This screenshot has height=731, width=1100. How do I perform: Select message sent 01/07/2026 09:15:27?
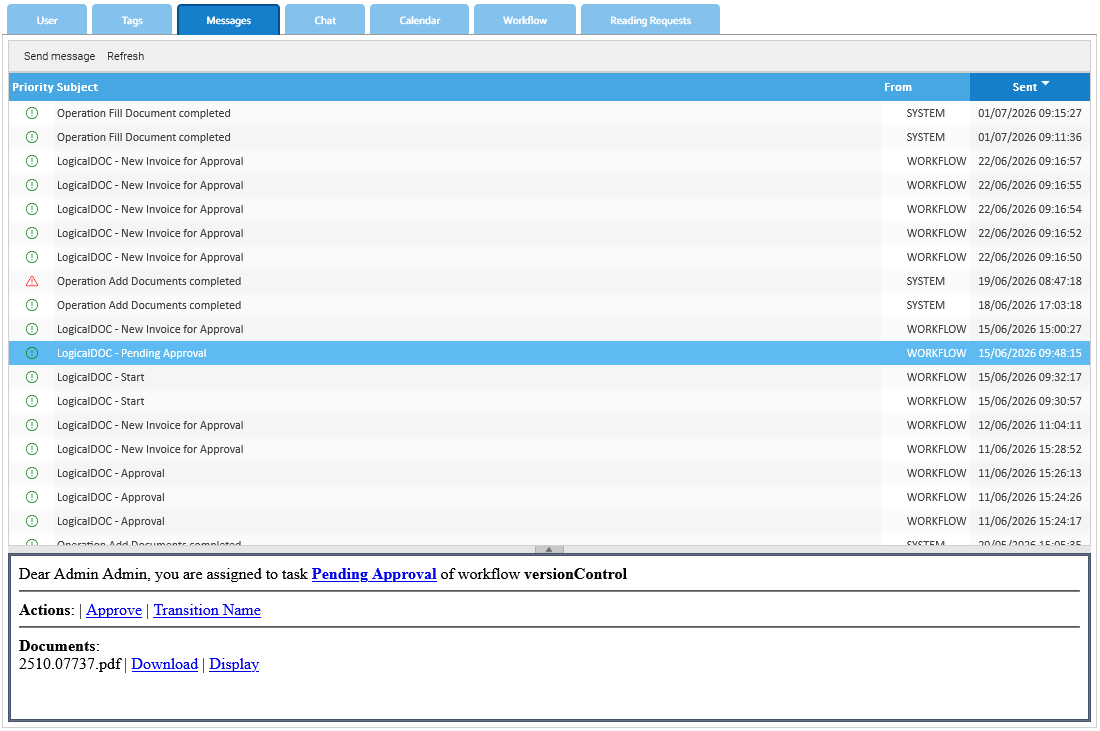click(x=549, y=113)
